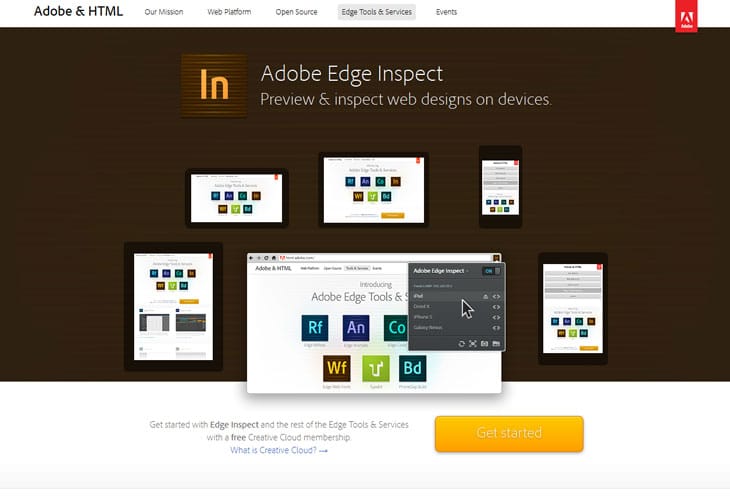The image size is (730, 500).
Task: Click the Wf Edge Web Fonts icon
Action: [337, 368]
